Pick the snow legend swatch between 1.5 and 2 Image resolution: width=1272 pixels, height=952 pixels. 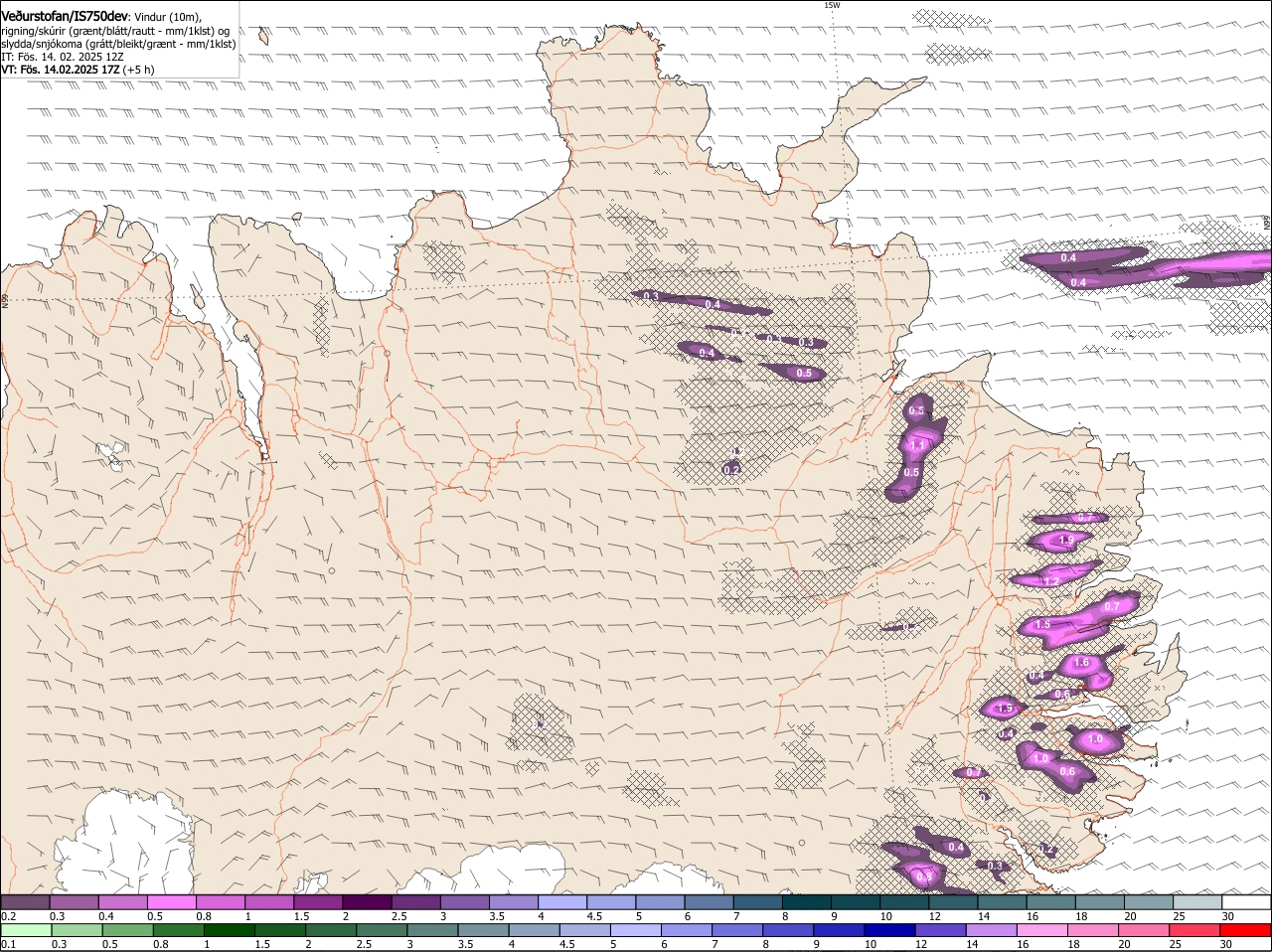tap(318, 902)
